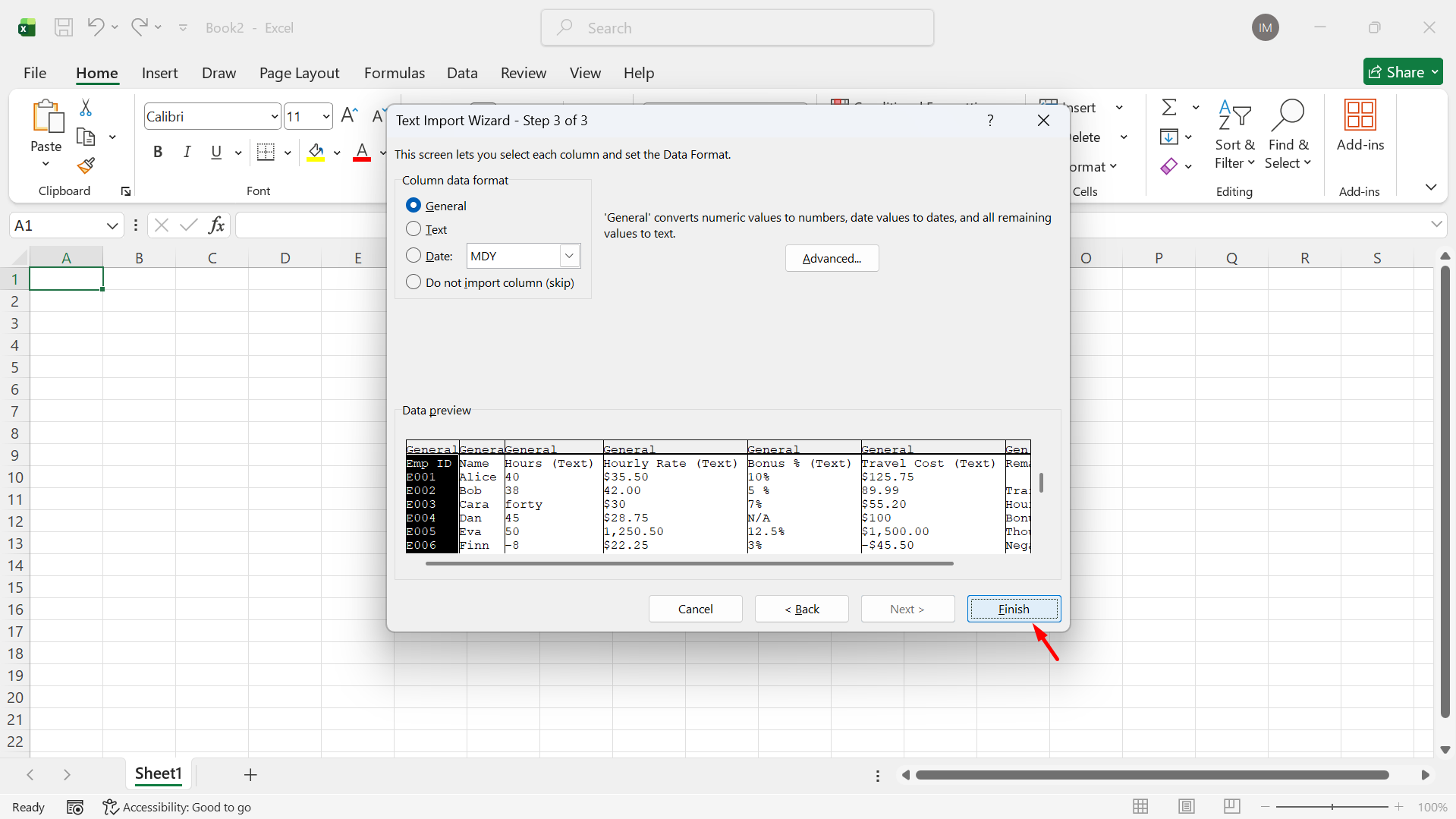The image size is (1456, 819).
Task: Click the Redo arrow icon
Action: 139,27
